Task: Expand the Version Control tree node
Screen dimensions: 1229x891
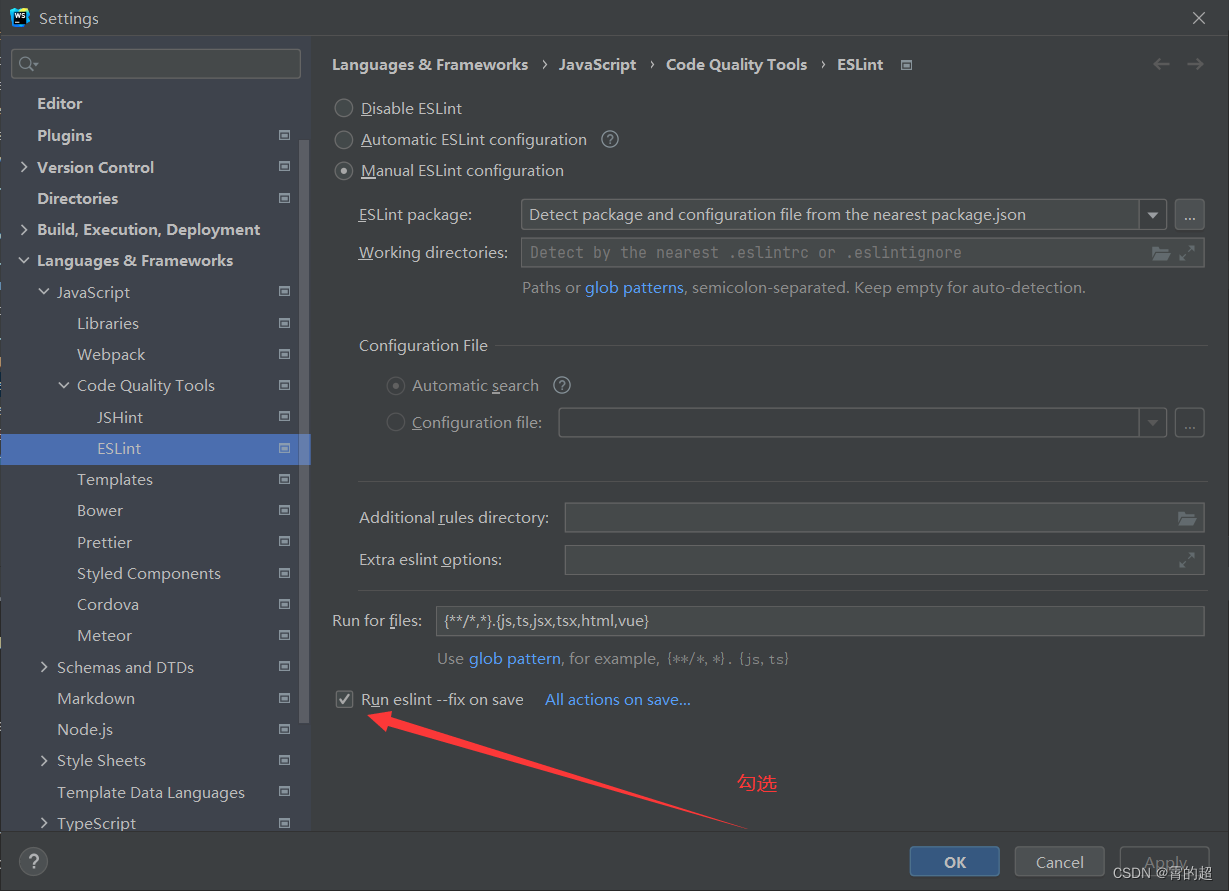Action: [x=24, y=167]
